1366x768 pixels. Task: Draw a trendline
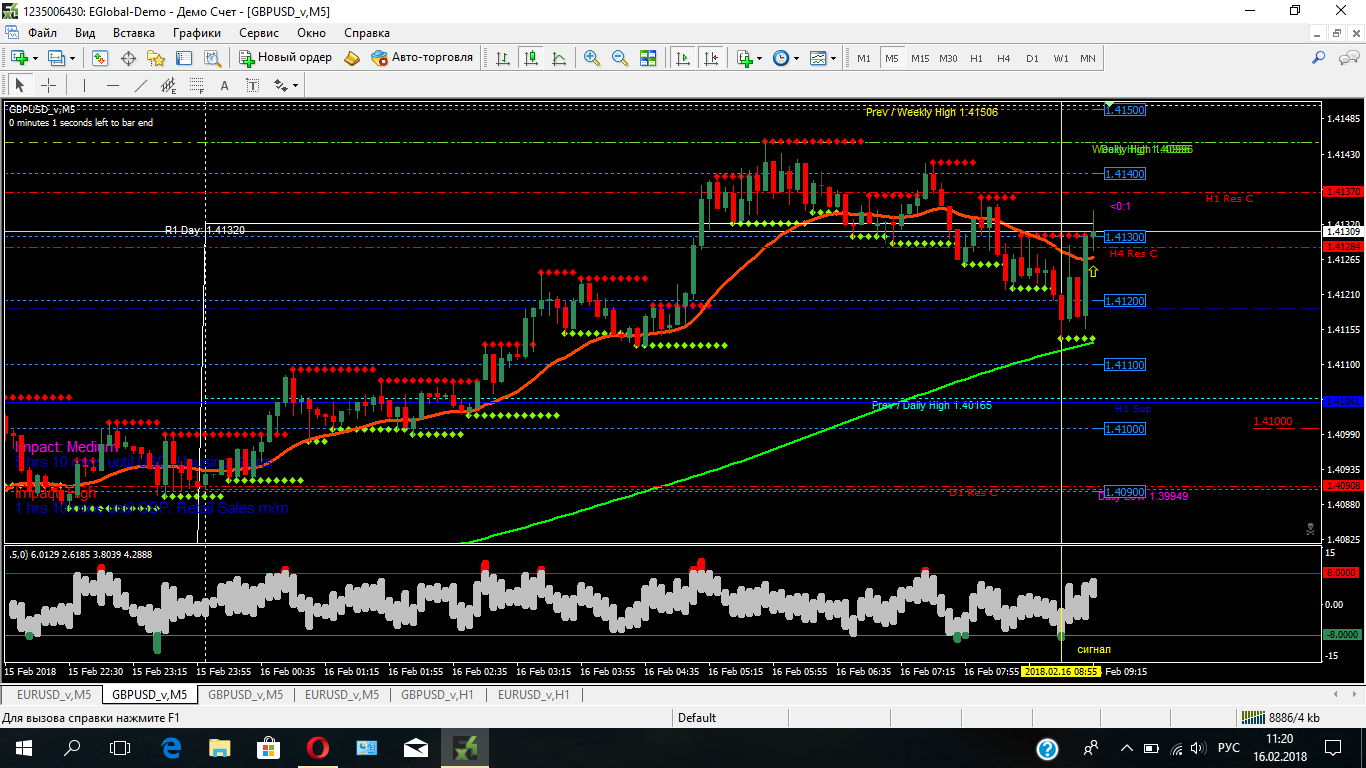pyautogui.click(x=141, y=85)
